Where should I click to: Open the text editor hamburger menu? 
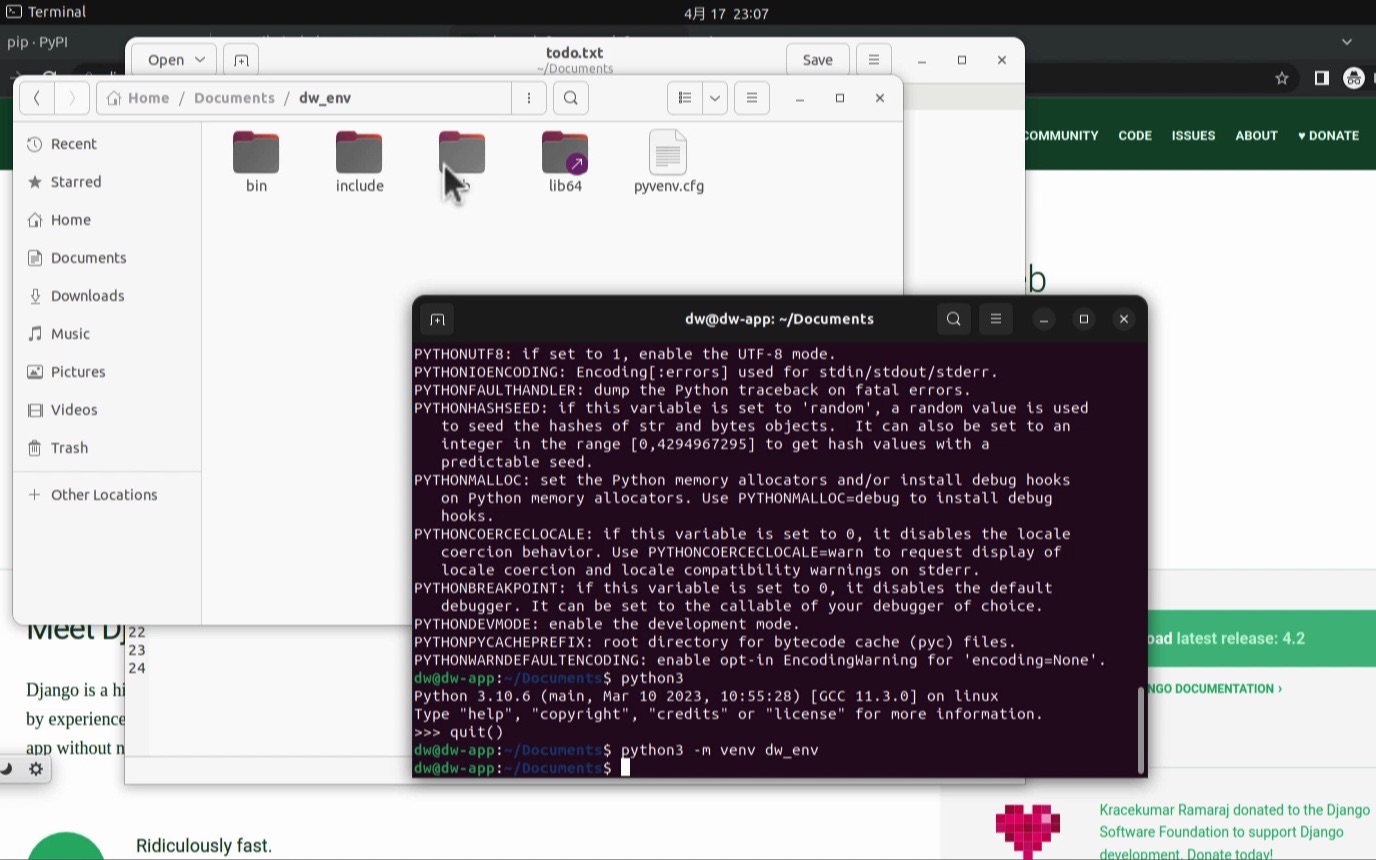pyautogui.click(x=873, y=60)
